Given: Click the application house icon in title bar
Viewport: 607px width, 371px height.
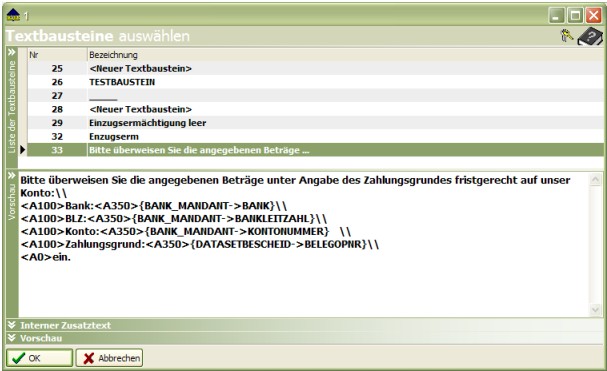Looking at the screenshot, I should (13, 15).
